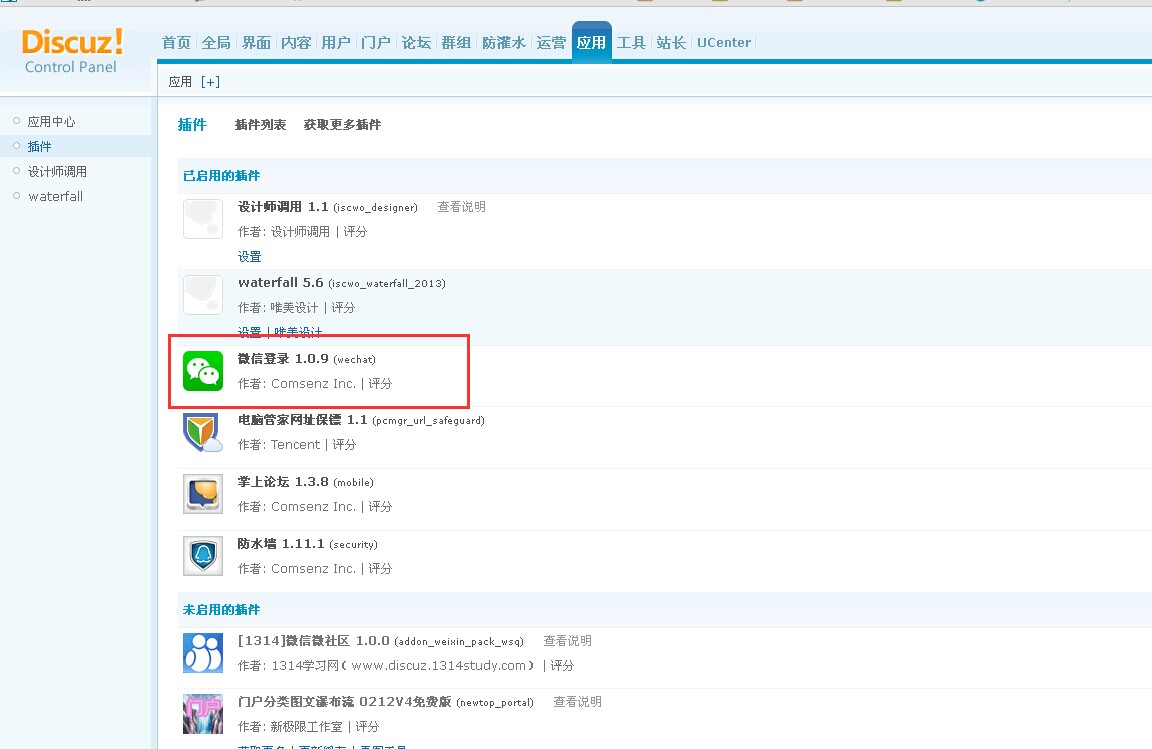
Task: Click the [+] link beside 应用 breadcrumb
Action: coord(210,82)
